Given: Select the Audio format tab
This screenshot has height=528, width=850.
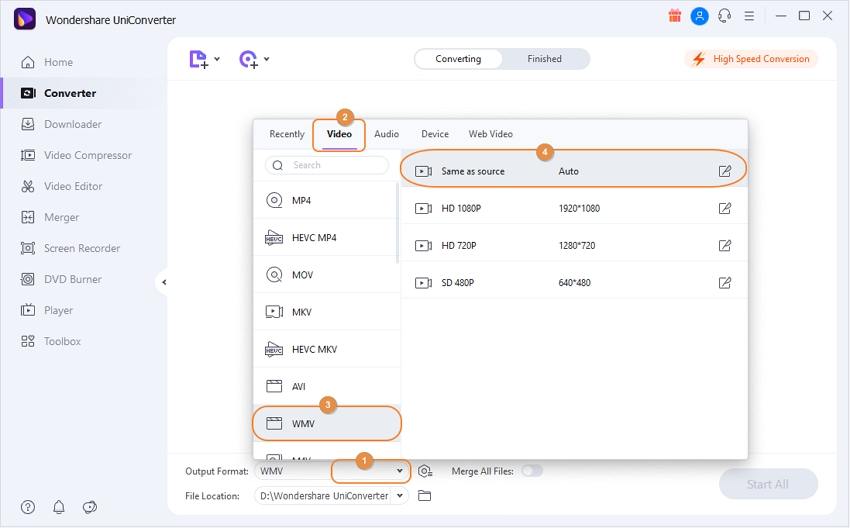Looking at the screenshot, I should 387,134.
